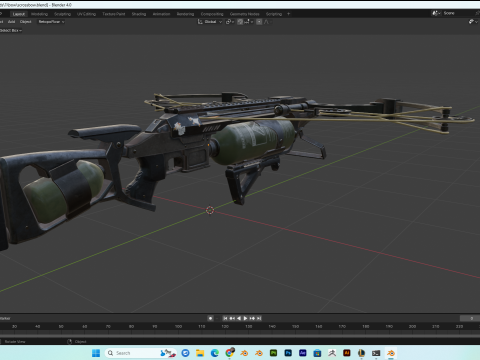The image size is (480, 360).
Task: Open the Global transform orientation dropdown
Action: coord(210,22)
